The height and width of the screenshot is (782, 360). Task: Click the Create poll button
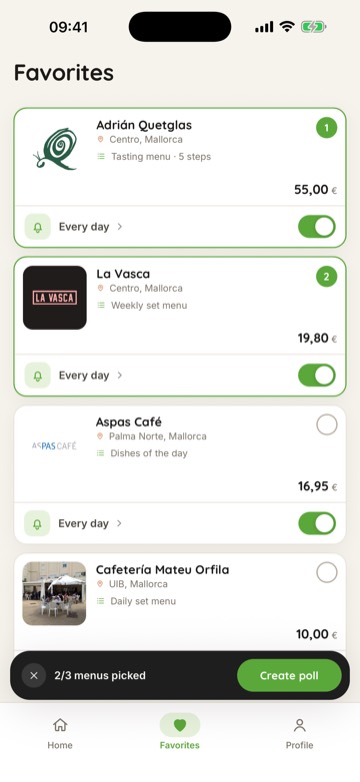[289, 676]
